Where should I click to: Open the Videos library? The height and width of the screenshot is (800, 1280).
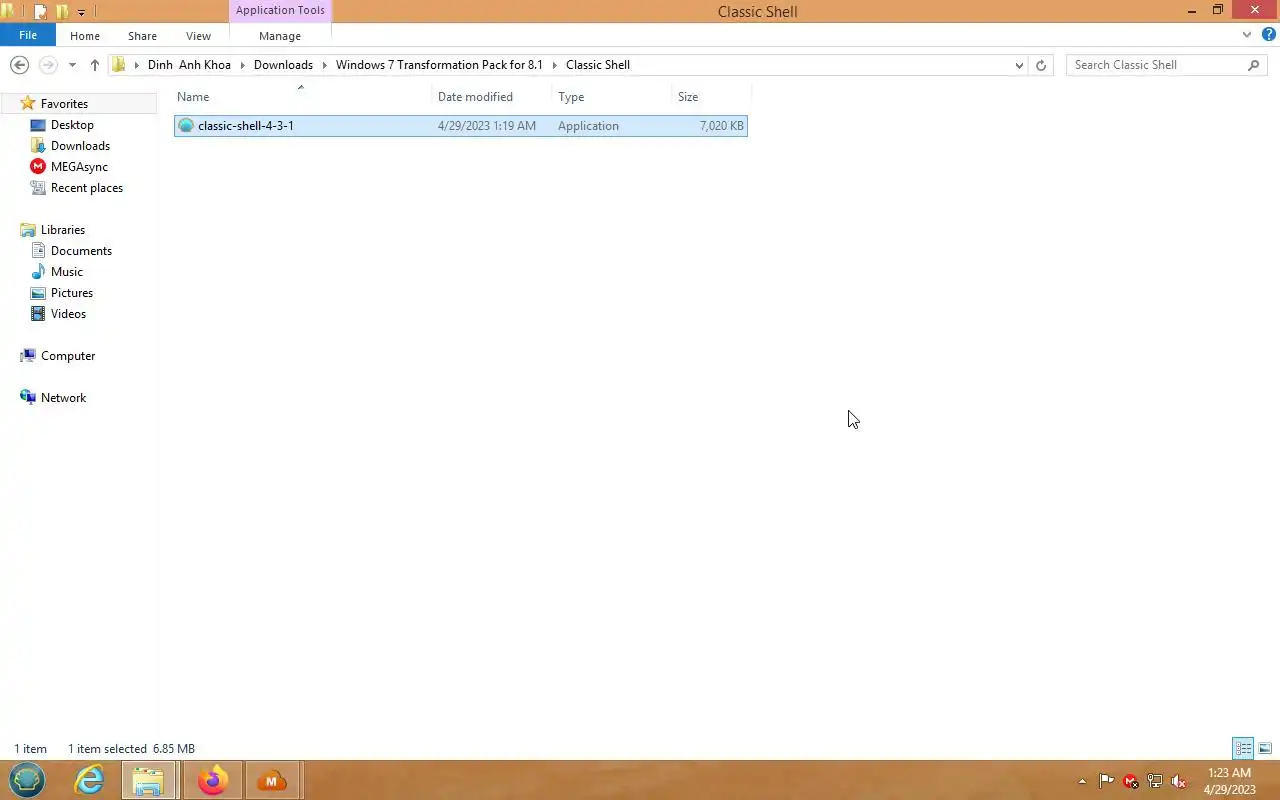coord(68,314)
